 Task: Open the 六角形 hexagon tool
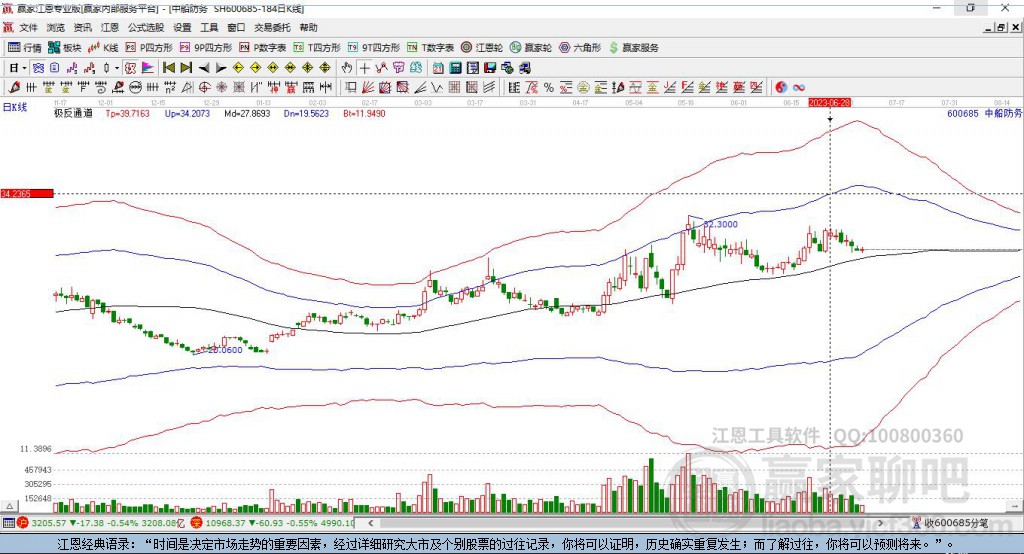pos(580,48)
